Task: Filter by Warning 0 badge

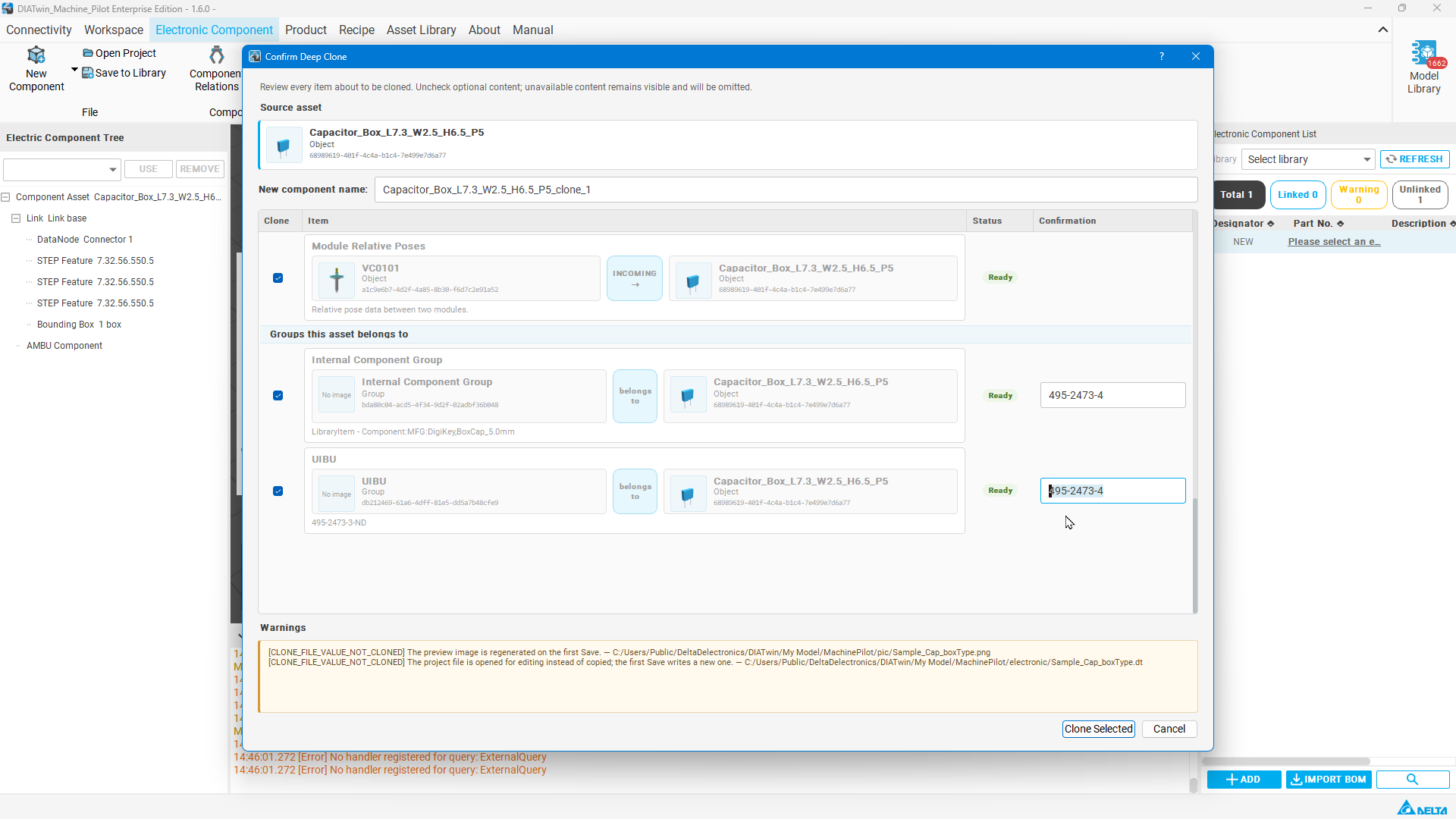Action: (x=1359, y=195)
